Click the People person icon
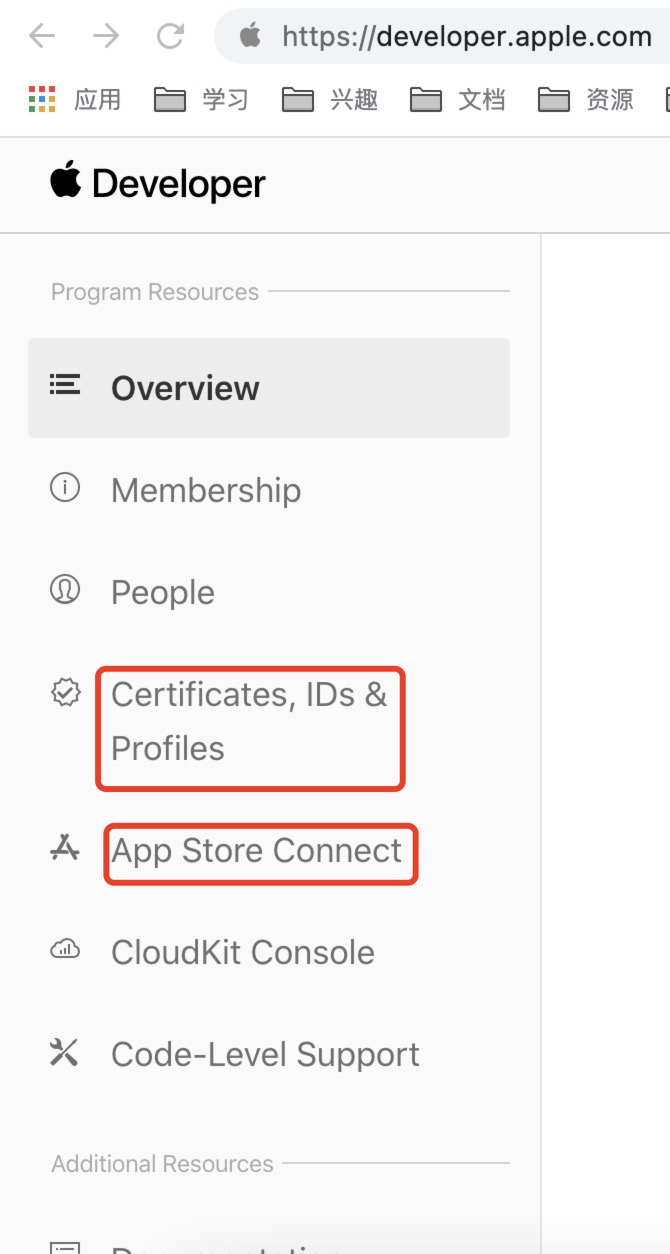Image resolution: width=670 pixels, height=1254 pixels. point(65,590)
